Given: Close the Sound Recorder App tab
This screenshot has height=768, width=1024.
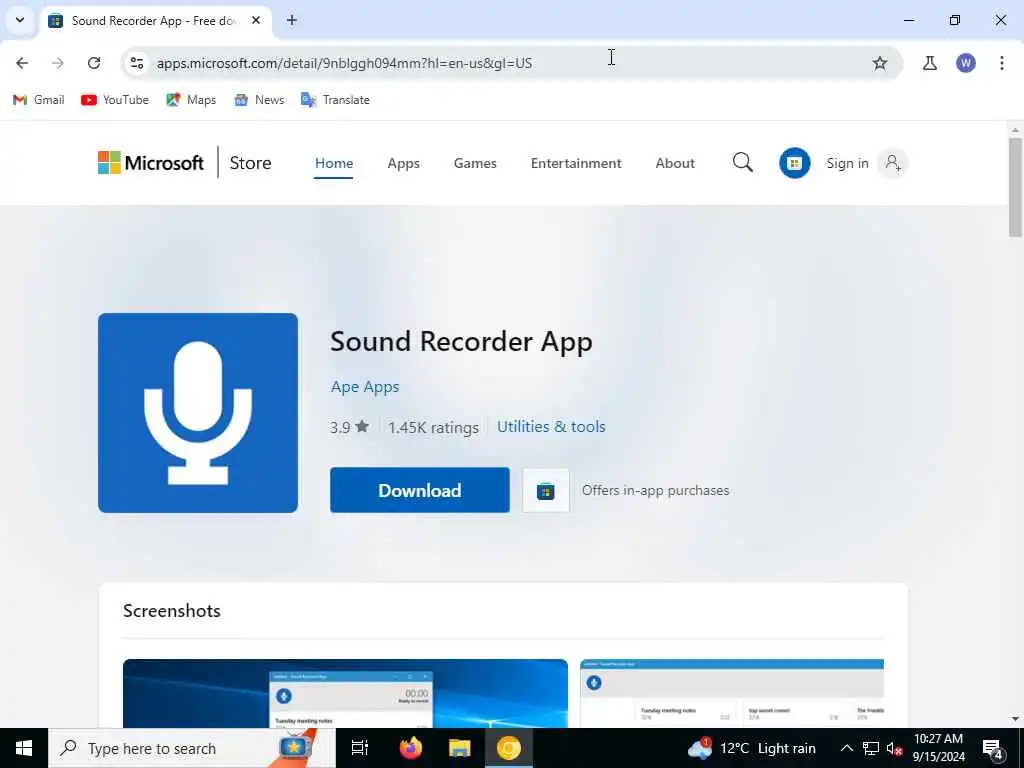Looking at the screenshot, I should 256,20.
